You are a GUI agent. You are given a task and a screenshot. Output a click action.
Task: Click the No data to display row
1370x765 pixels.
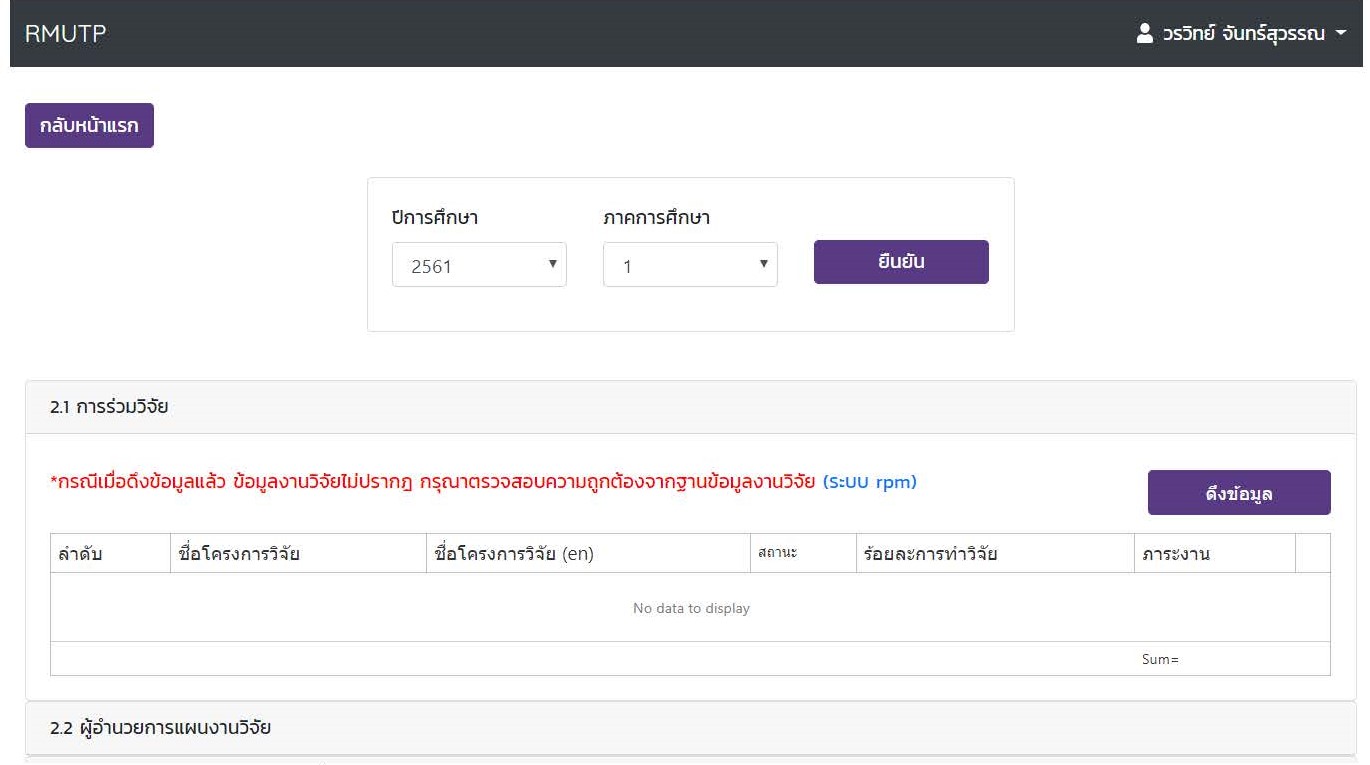click(x=690, y=608)
